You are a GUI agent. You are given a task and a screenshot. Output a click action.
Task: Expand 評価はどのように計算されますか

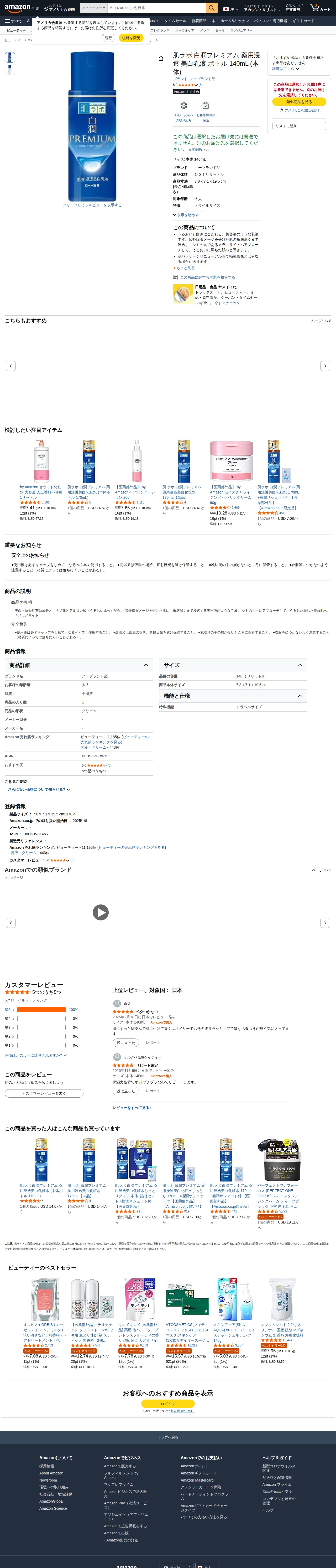point(36,1056)
